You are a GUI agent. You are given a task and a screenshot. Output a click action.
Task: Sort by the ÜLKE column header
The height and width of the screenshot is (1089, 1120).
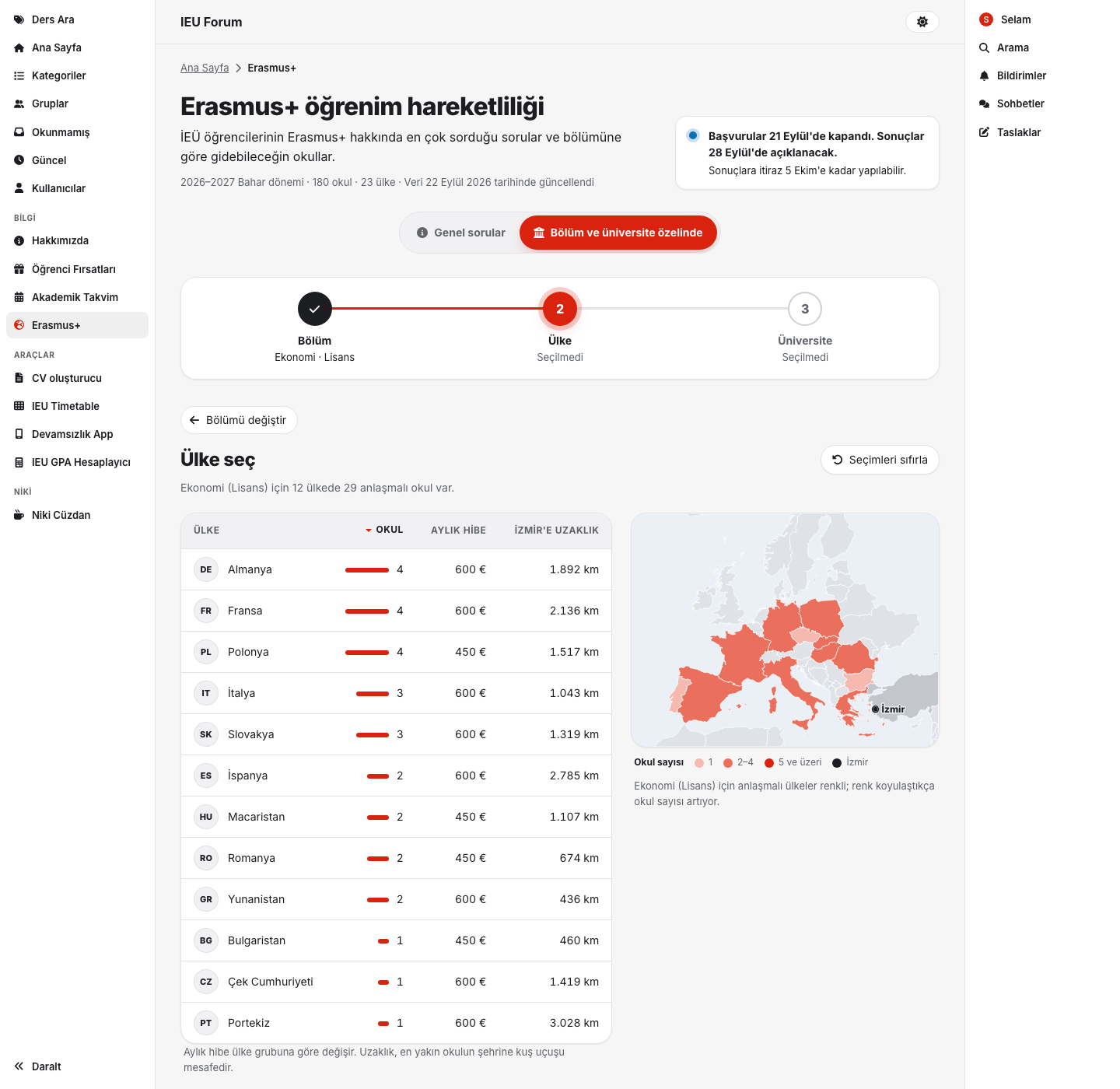(x=206, y=530)
